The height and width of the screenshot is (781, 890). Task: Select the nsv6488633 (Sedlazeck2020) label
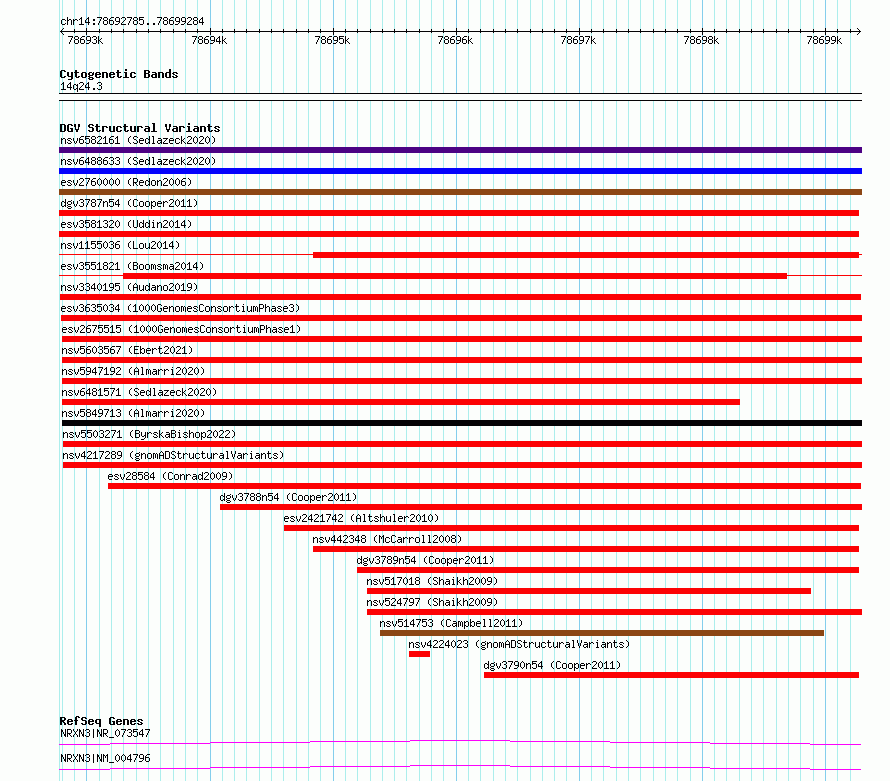(x=138, y=161)
